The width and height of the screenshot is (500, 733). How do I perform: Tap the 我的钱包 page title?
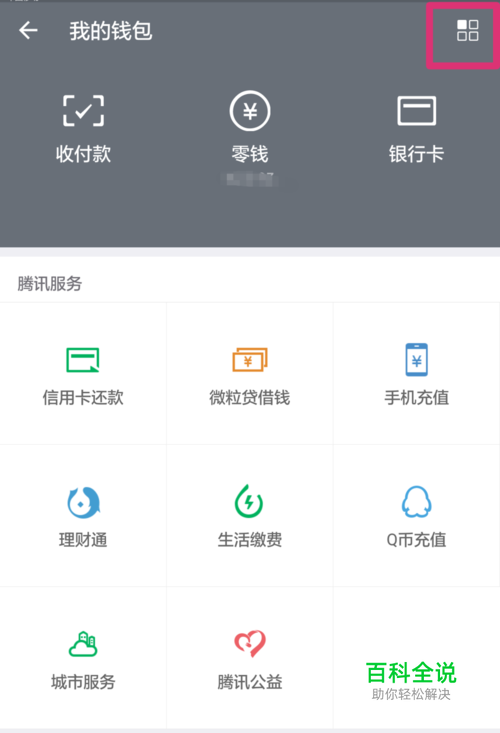(x=111, y=31)
